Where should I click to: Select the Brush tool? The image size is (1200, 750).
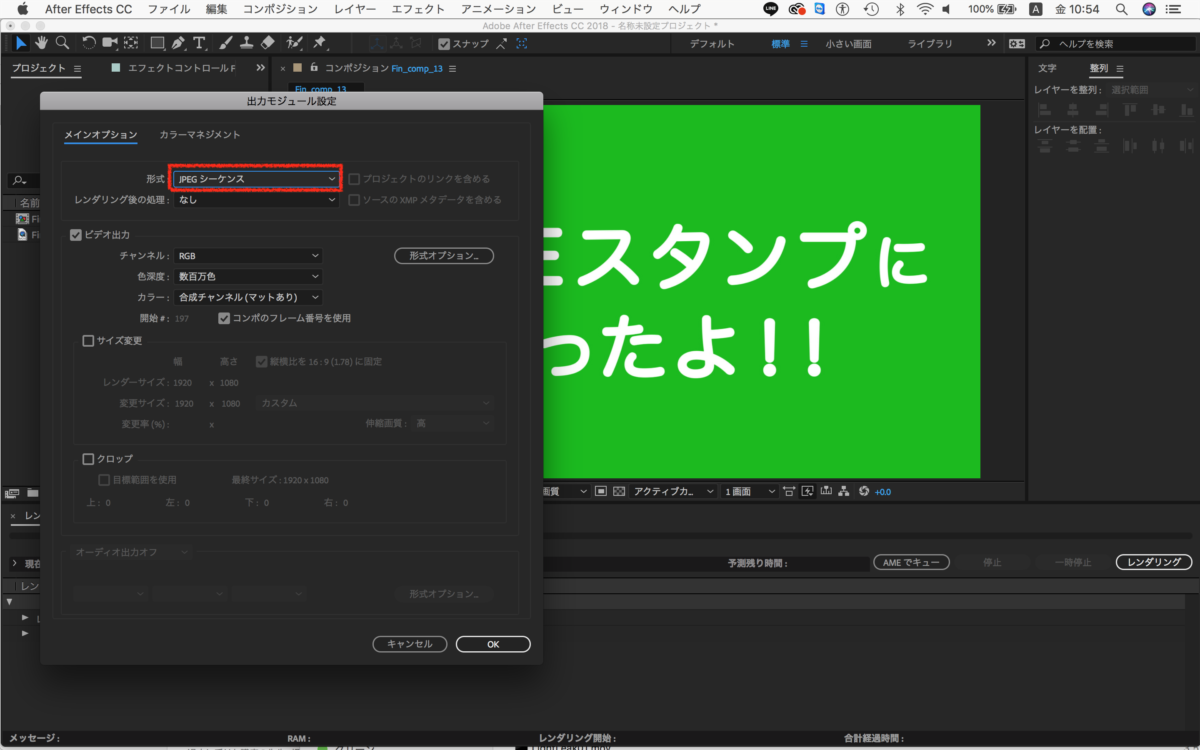tap(226, 43)
